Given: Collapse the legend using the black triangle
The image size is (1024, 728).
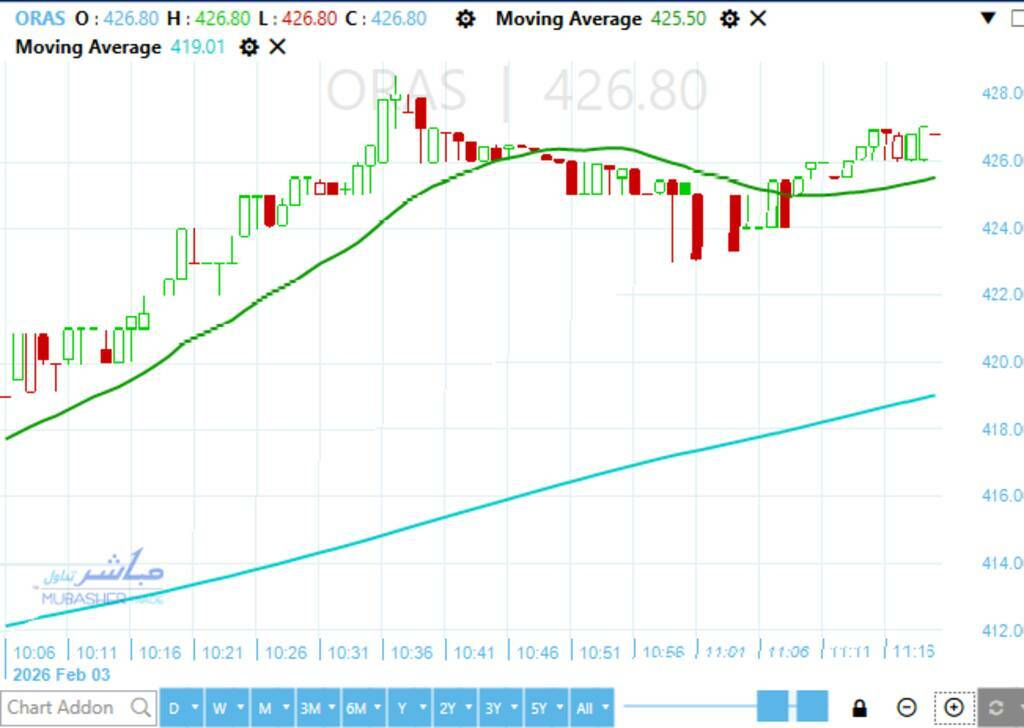Looking at the screenshot, I should tap(988, 18).
